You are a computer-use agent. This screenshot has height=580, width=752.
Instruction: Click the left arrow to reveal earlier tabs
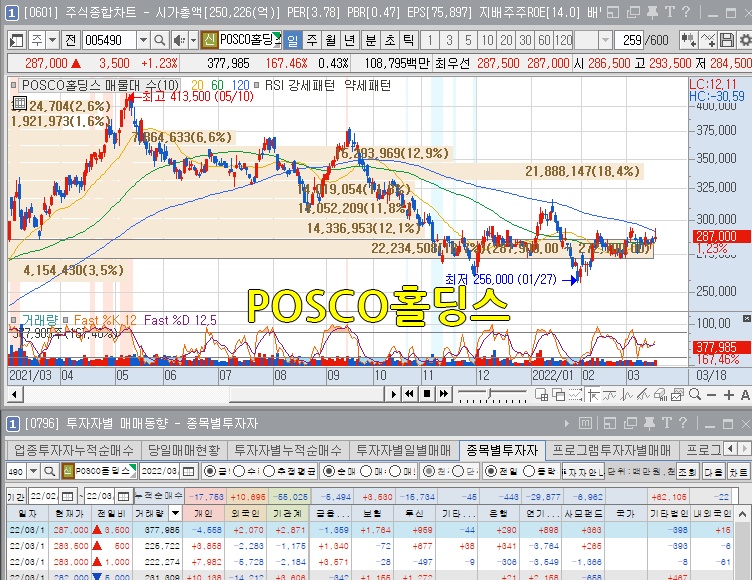pos(730,449)
